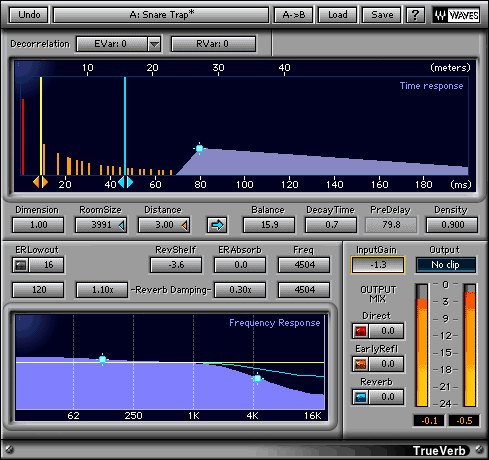Click the right peak readout -0.5
Screen dimensions: 489x460
pyautogui.click(x=464, y=421)
